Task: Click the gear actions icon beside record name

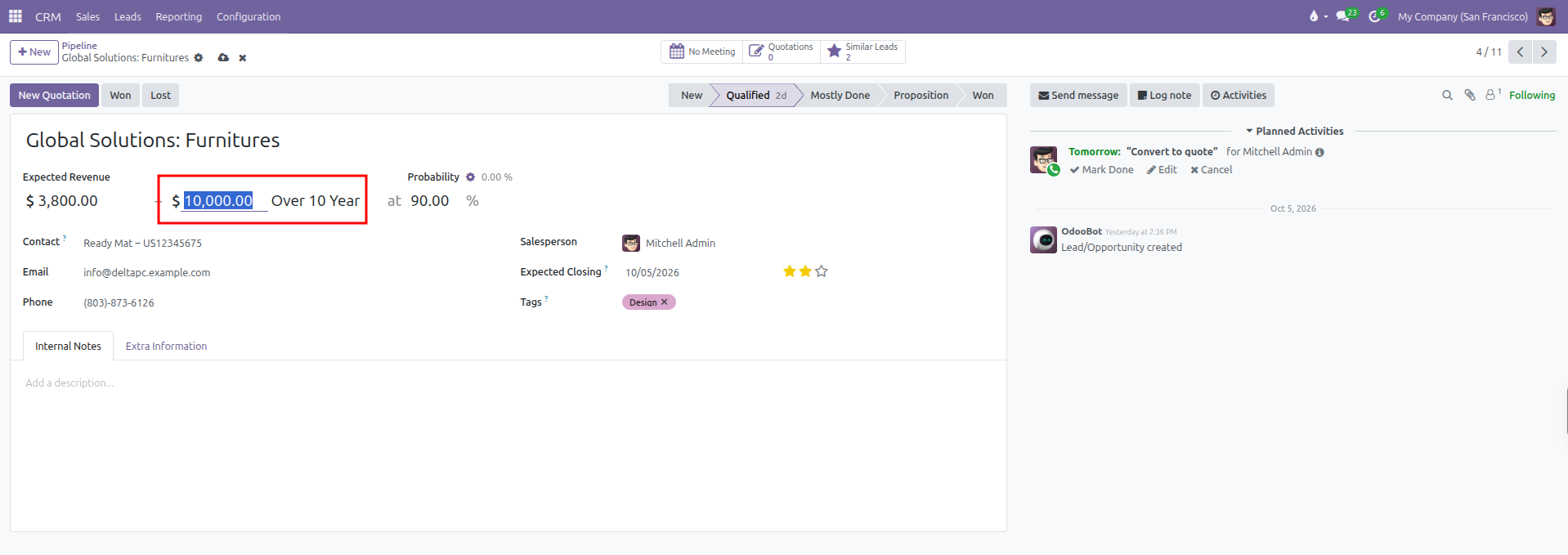Action: [199, 58]
